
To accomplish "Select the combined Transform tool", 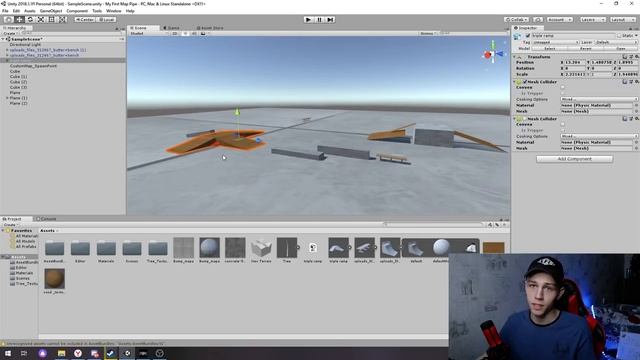I will [62, 20].
